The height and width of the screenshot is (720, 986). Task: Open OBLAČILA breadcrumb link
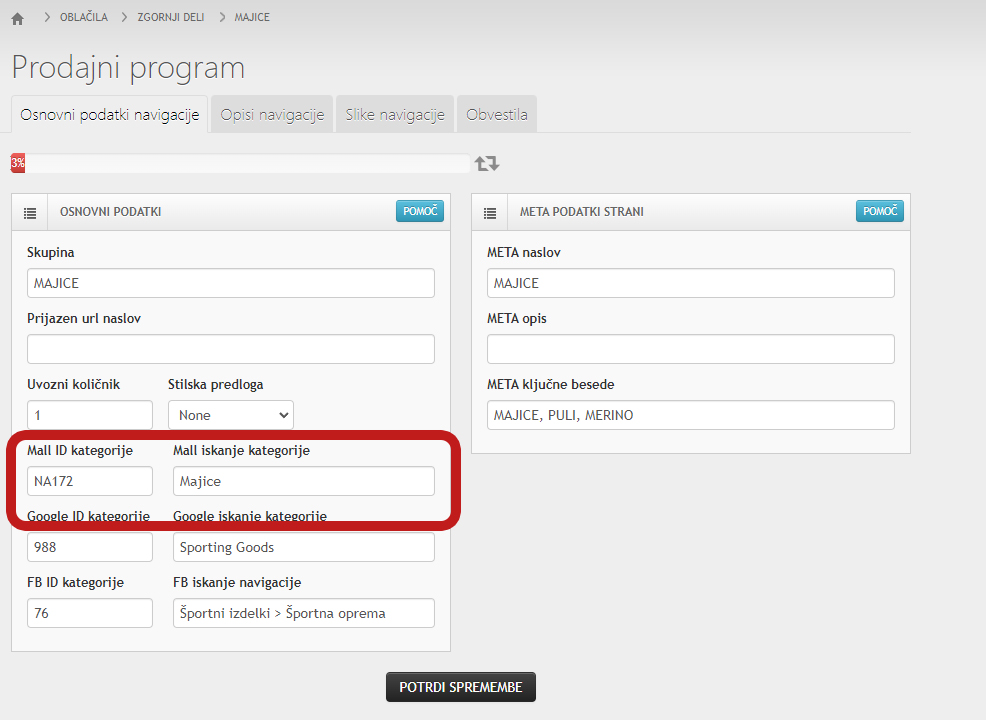click(x=84, y=18)
